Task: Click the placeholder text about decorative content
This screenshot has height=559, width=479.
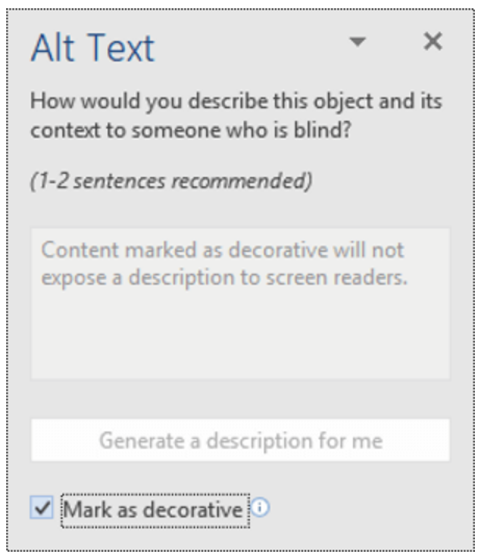Action: (x=224, y=264)
